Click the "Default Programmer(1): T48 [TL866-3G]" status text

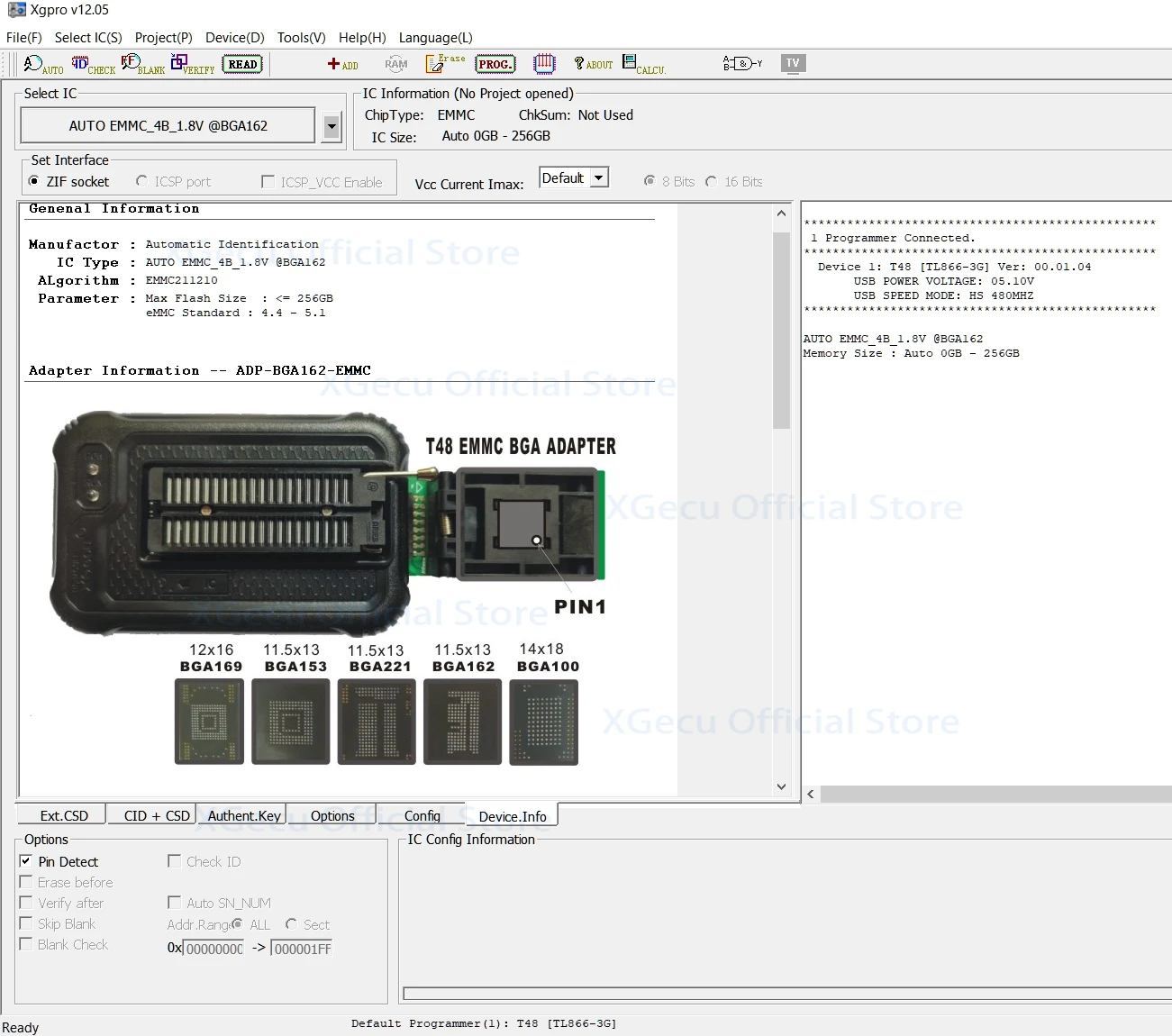(484, 1023)
